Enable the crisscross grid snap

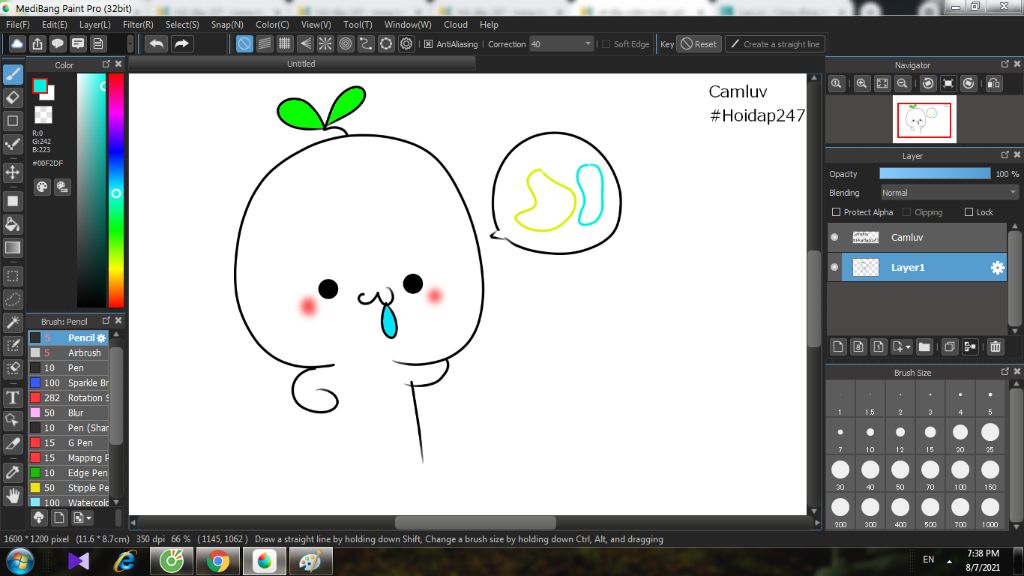tap(285, 44)
